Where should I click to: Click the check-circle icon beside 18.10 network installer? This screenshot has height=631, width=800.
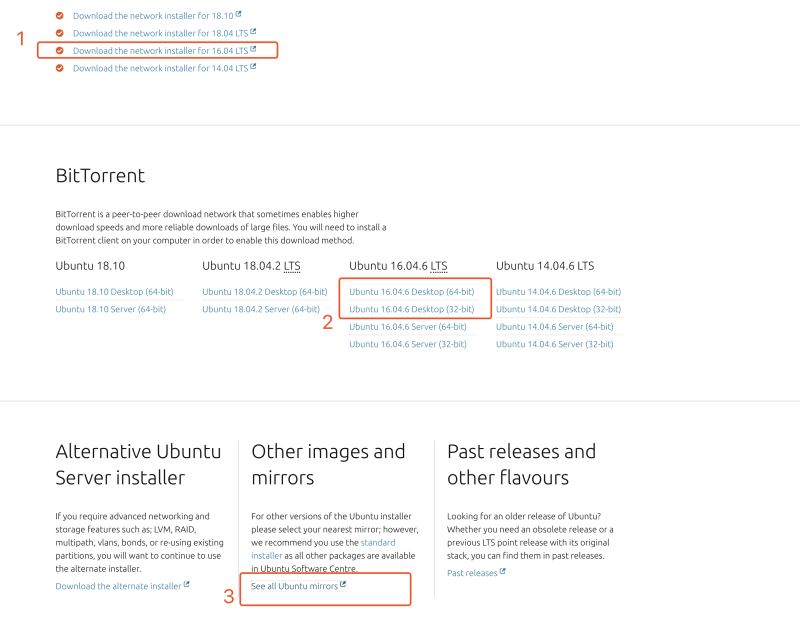60,16
